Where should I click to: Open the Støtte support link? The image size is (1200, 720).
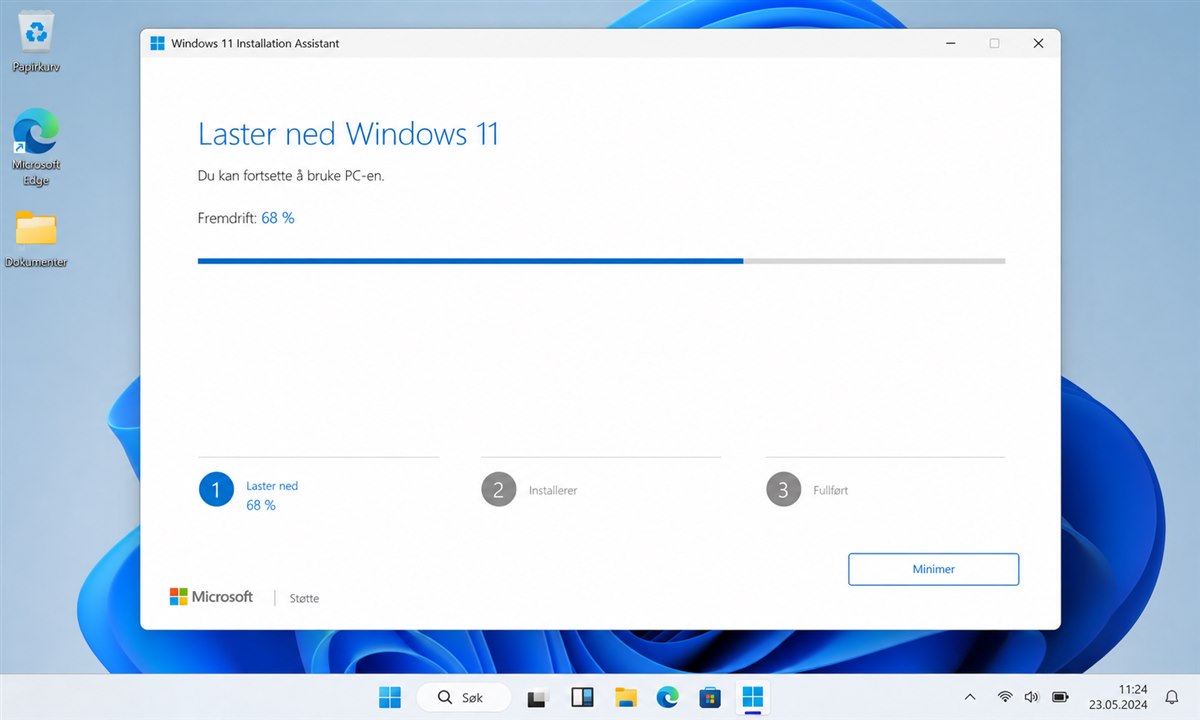pos(304,598)
